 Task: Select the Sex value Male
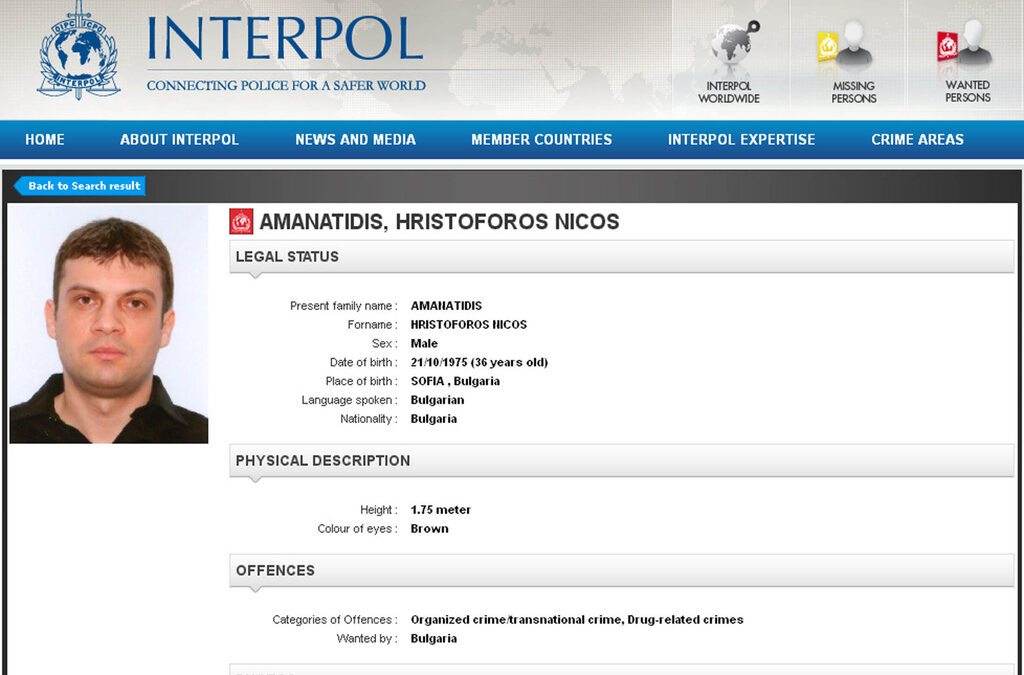tap(424, 343)
